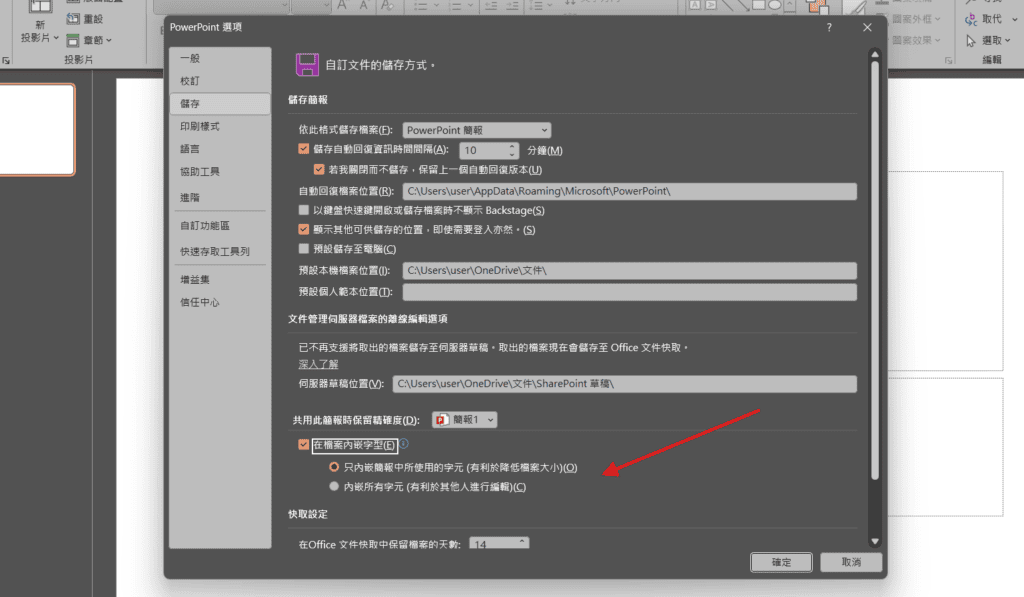
Task: Uncheck 儲存自動回復資訊時間間隔 checkbox
Action: click(x=304, y=150)
